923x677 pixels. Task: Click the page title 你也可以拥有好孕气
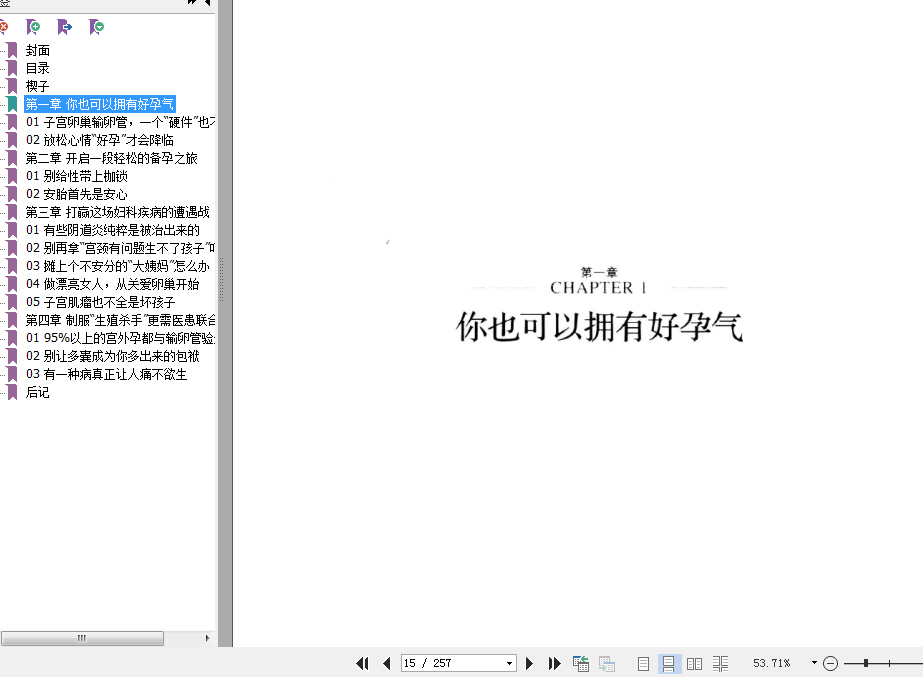(599, 327)
